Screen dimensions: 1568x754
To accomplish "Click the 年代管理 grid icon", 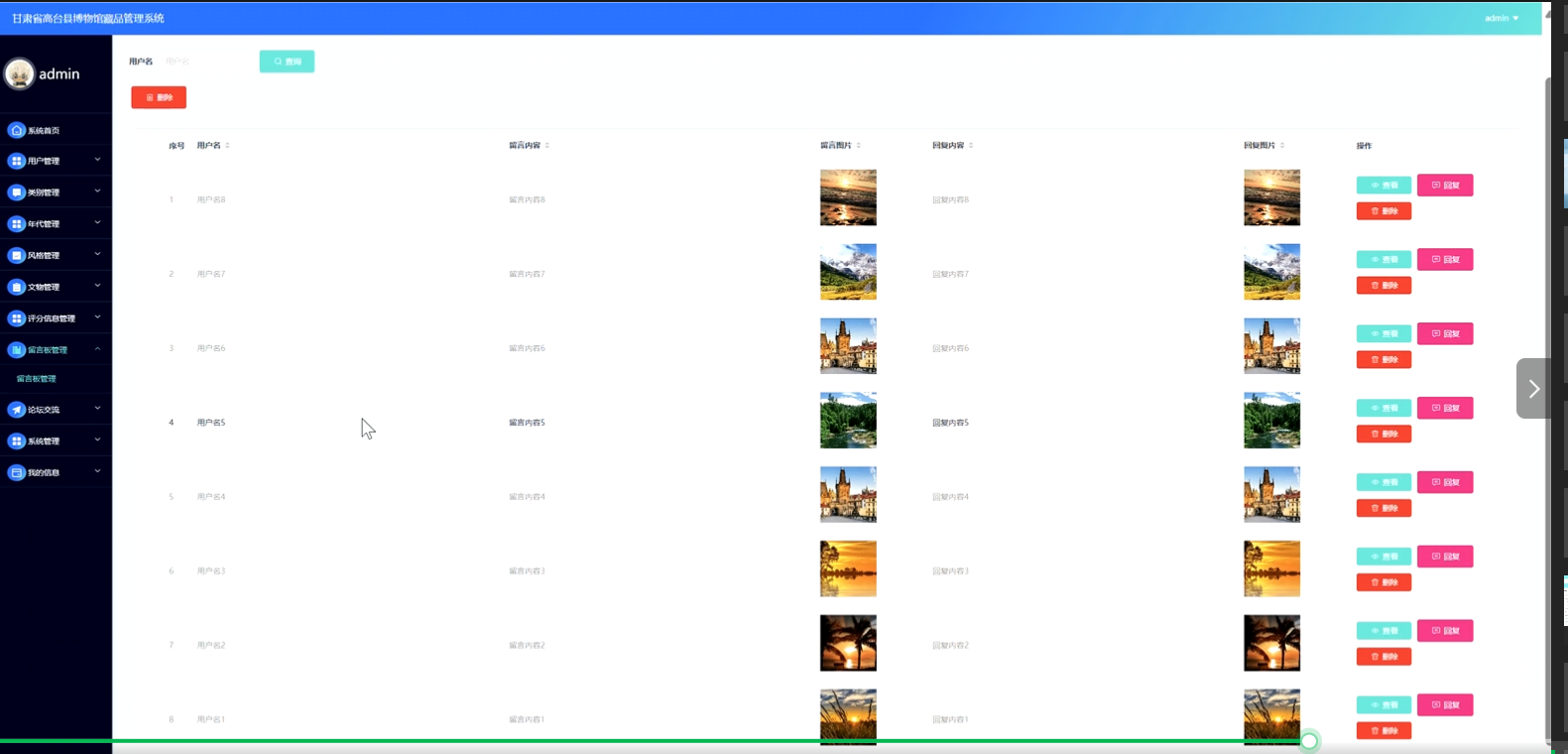I will point(17,224).
